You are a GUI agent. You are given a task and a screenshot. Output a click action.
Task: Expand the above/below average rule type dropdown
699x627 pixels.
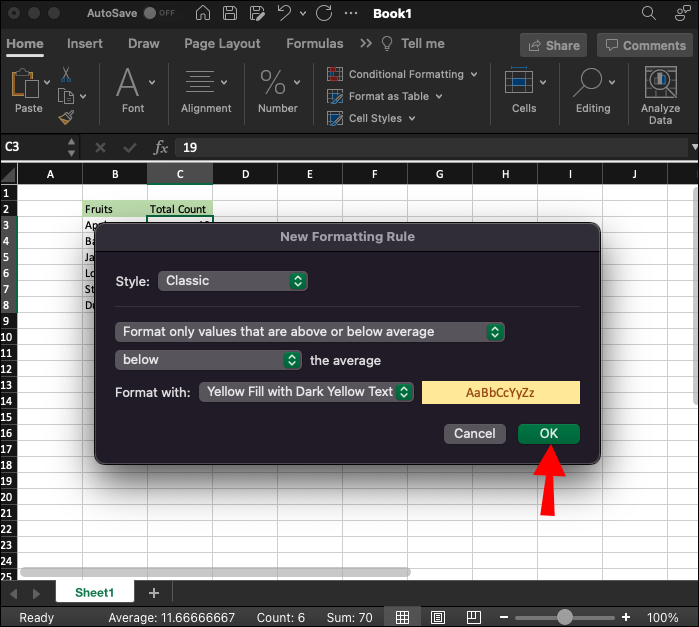[310, 331]
